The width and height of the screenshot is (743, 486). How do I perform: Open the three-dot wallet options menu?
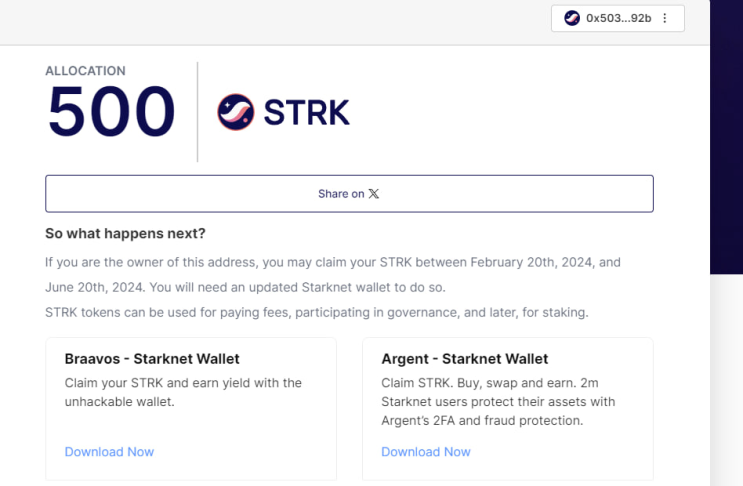pyautogui.click(x=665, y=18)
